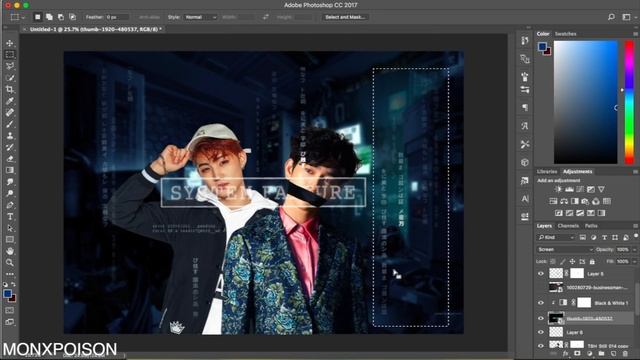640x360 pixels.
Task: Open the marquee tool preset picker
Action: click(x=17, y=17)
